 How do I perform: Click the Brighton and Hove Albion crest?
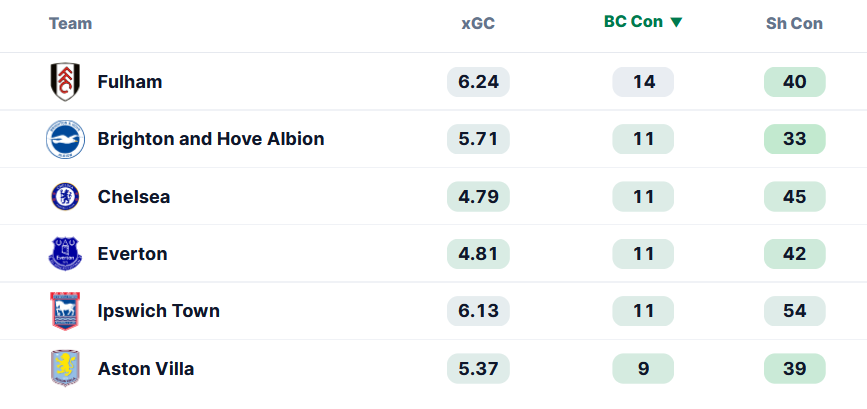[65, 139]
